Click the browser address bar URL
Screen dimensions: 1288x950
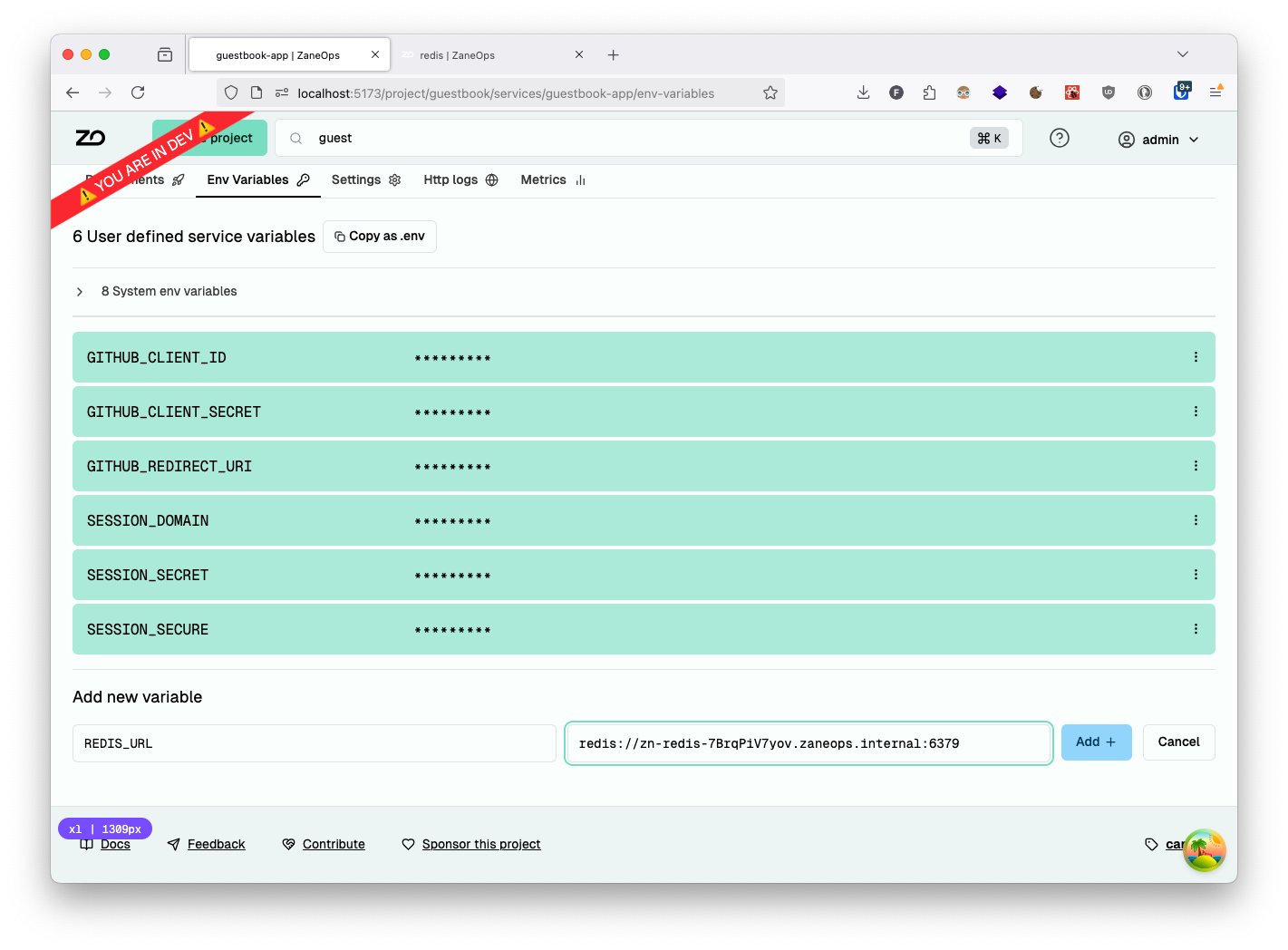pos(506,93)
